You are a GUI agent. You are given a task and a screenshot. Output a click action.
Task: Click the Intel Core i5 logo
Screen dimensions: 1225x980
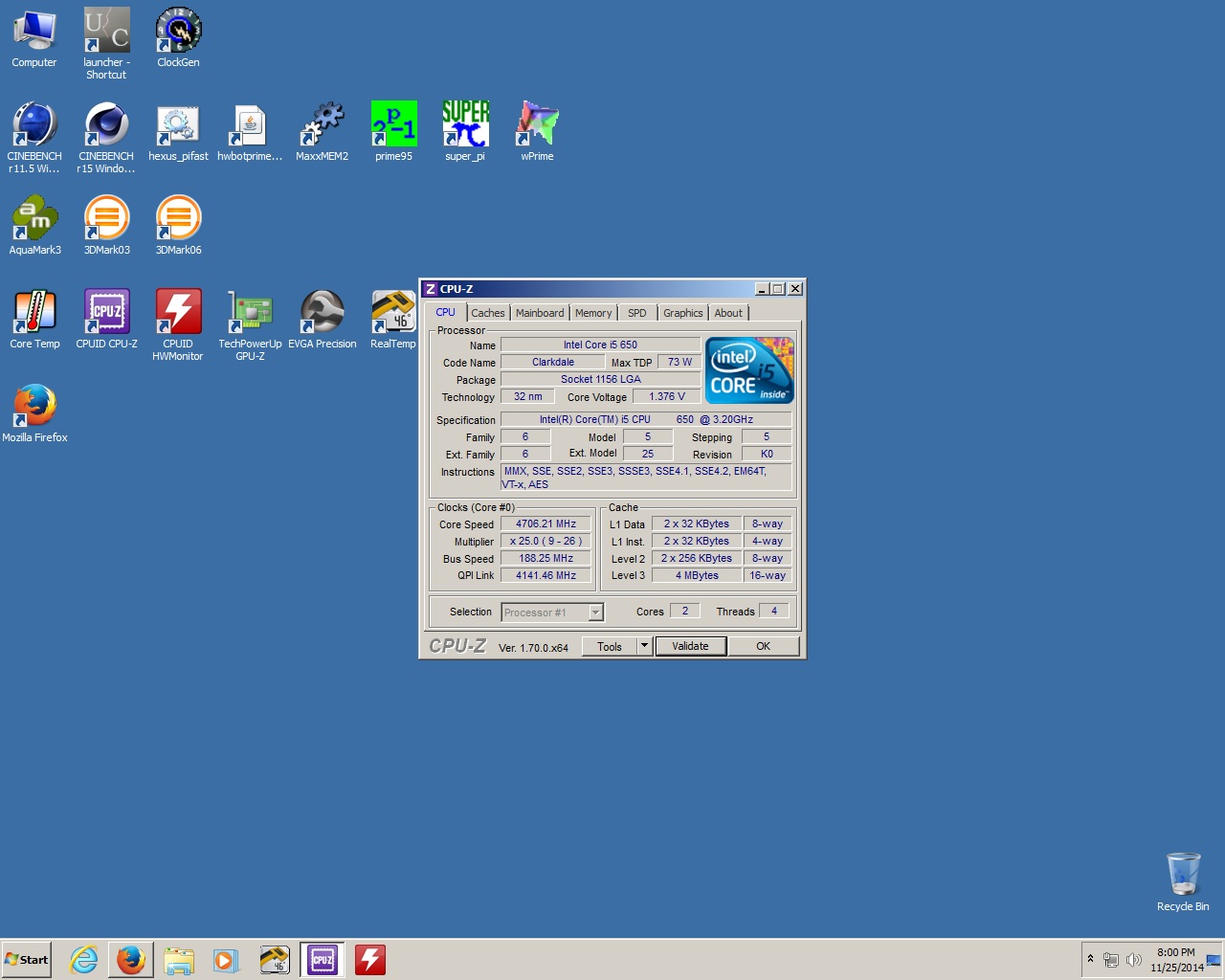pyautogui.click(x=749, y=369)
